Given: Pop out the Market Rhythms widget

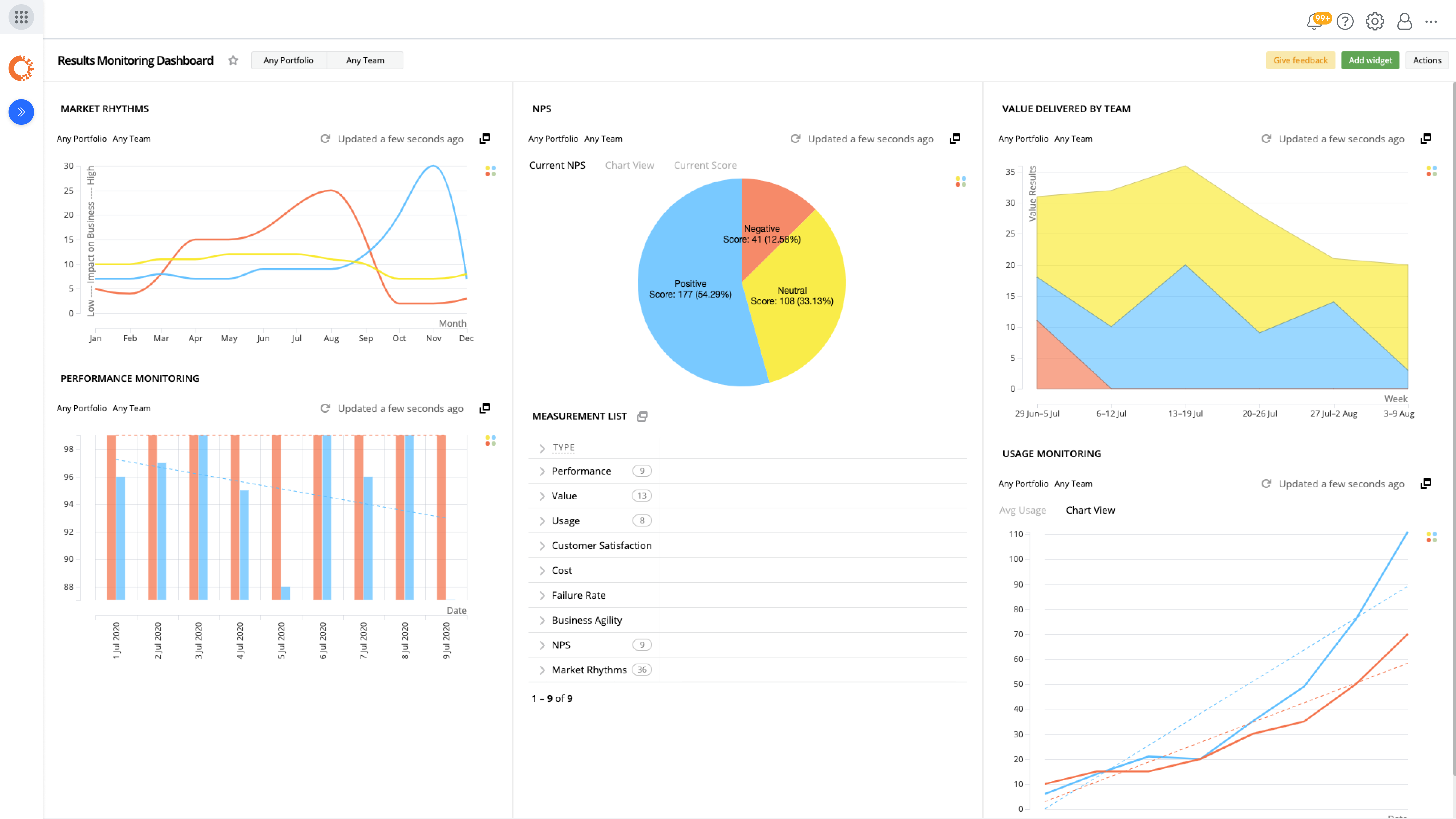Looking at the screenshot, I should click(x=484, y=139).
